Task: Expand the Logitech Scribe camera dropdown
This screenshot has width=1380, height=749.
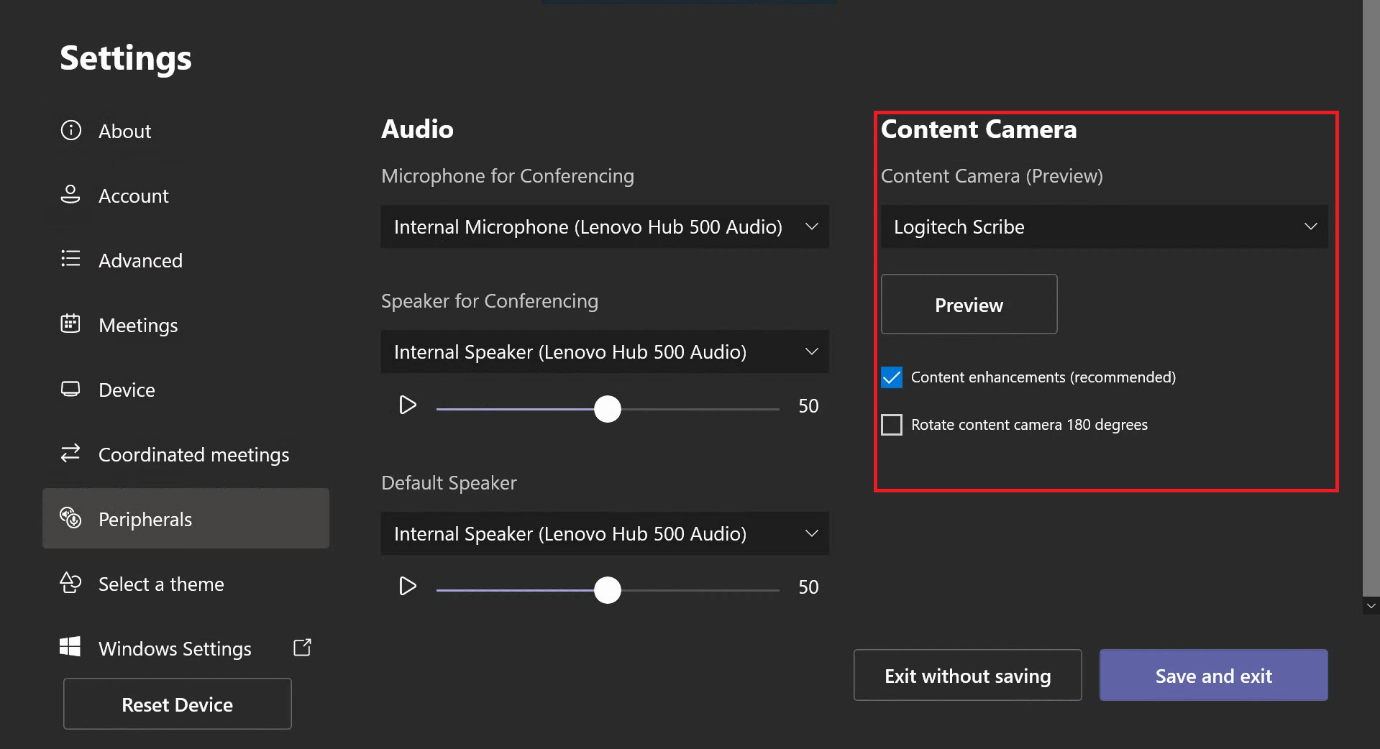Action: pos(1104,227)
